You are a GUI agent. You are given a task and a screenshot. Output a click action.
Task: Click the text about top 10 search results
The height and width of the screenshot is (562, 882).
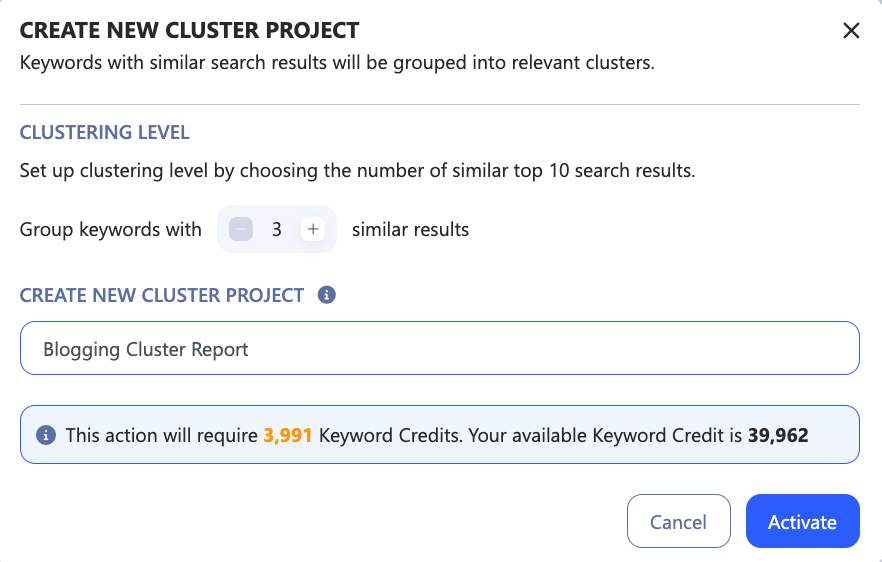click(358, 170)
